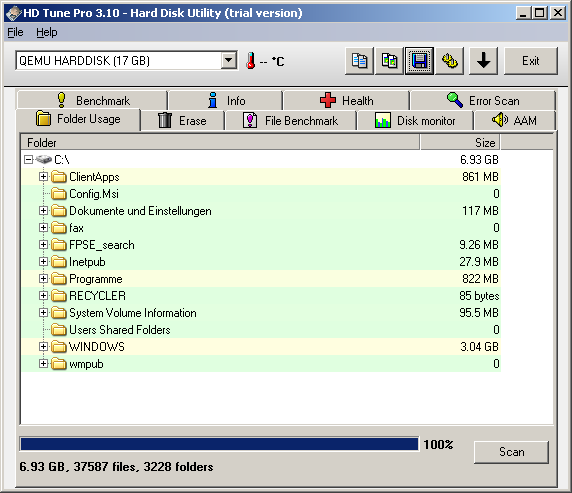Open the Error Scan tab
This screenshot has width=572, height=493.
(483, 100)
